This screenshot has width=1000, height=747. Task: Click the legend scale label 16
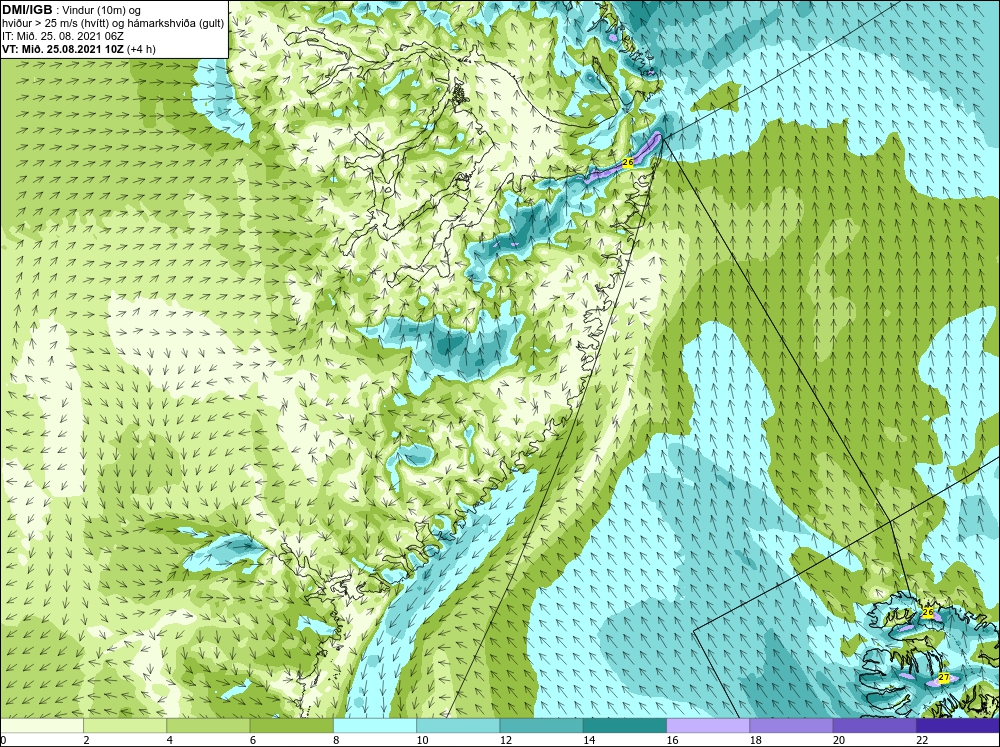click(672, 740)
